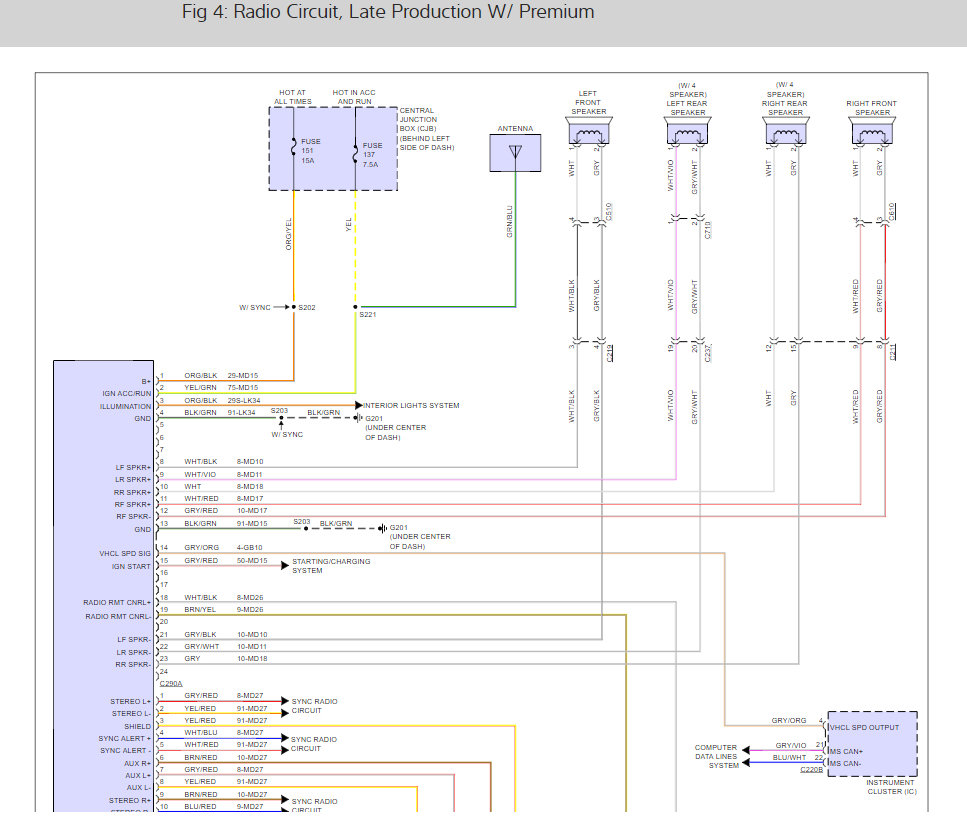Click the 'LEFT FRONT SPEAKER' label
Viewport: 967px width, 838px height.
tap(588, 102)
